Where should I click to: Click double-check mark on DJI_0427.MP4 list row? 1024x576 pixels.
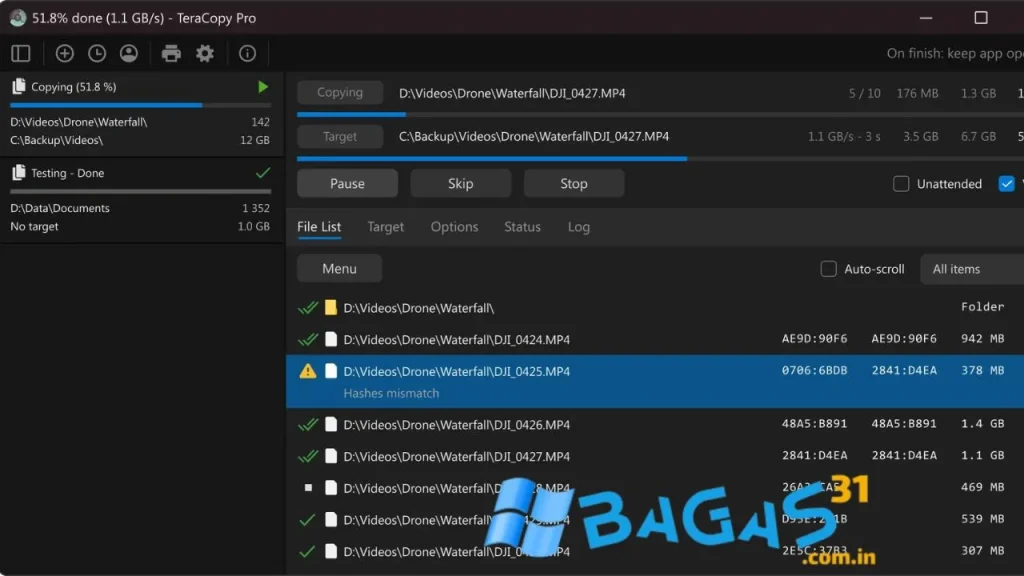(308, 456)
